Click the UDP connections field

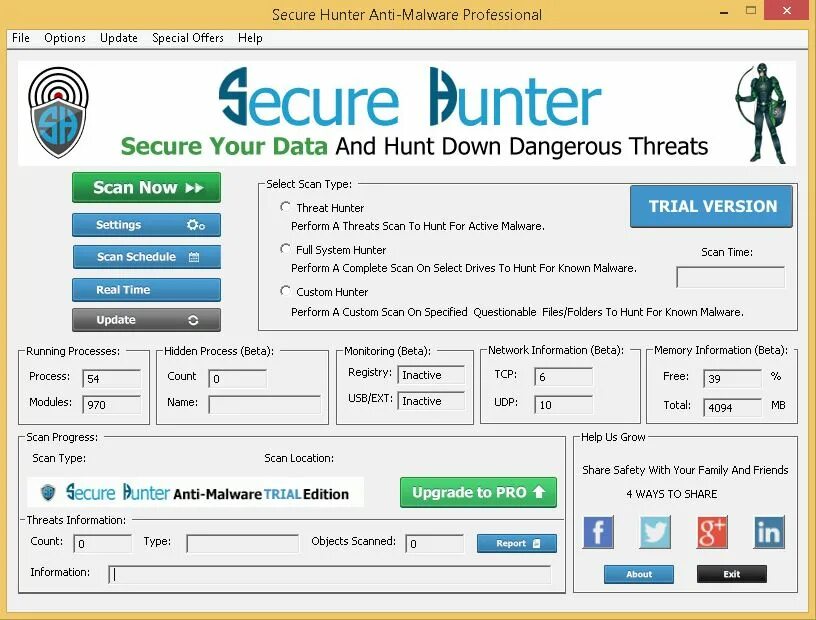click(564, 404)
